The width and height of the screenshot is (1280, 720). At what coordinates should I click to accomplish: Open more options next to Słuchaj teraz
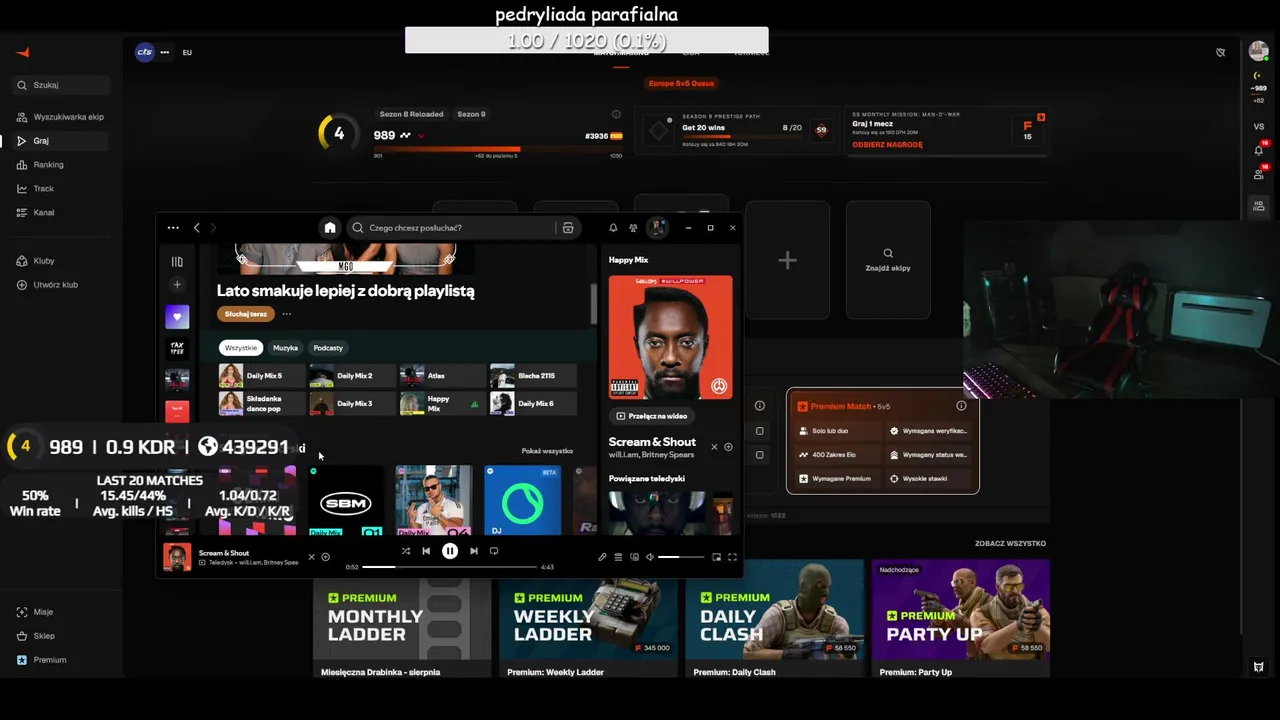tap(287, 314)
